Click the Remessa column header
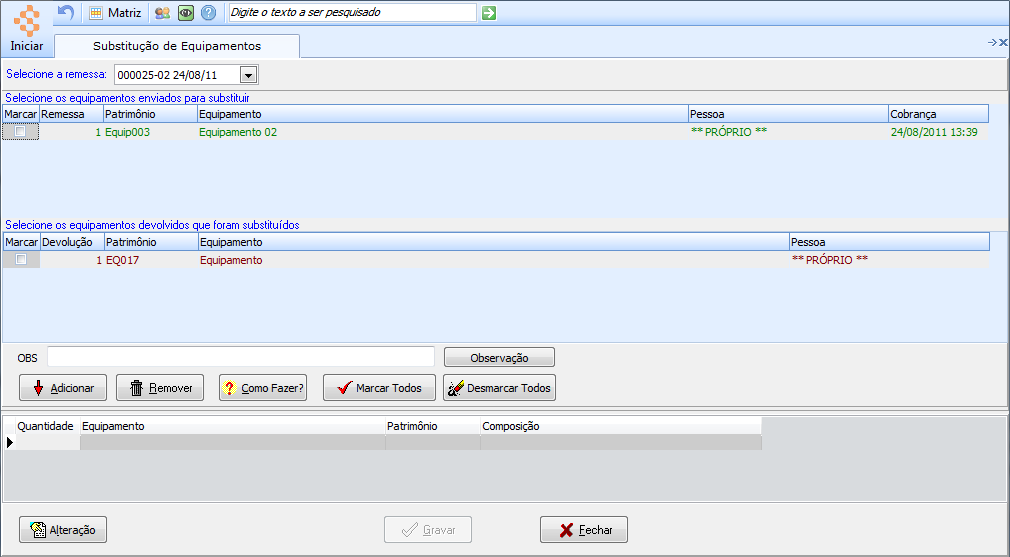 pos(71,114)
